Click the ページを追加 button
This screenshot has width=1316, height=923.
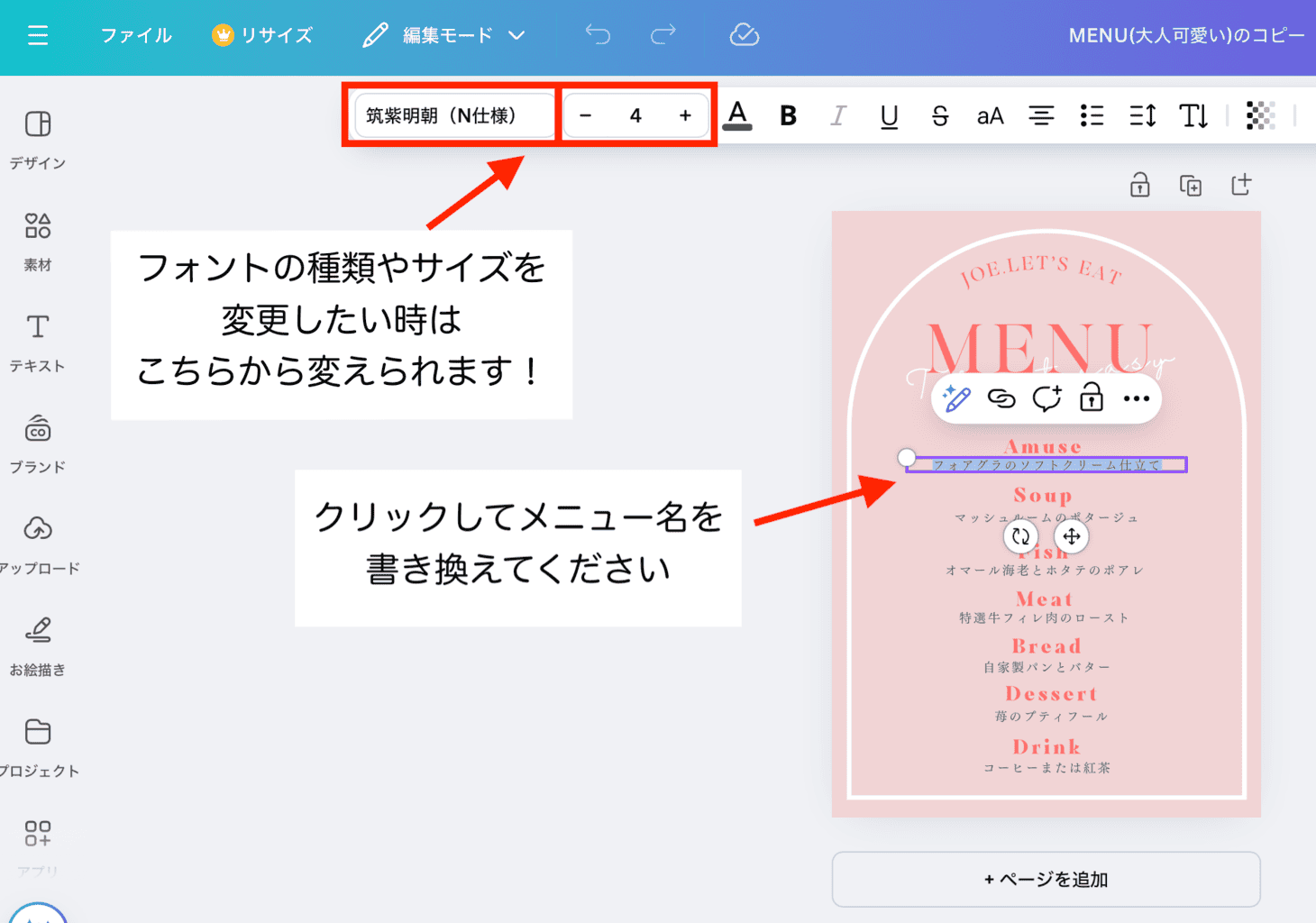(x=1046, y=879)
